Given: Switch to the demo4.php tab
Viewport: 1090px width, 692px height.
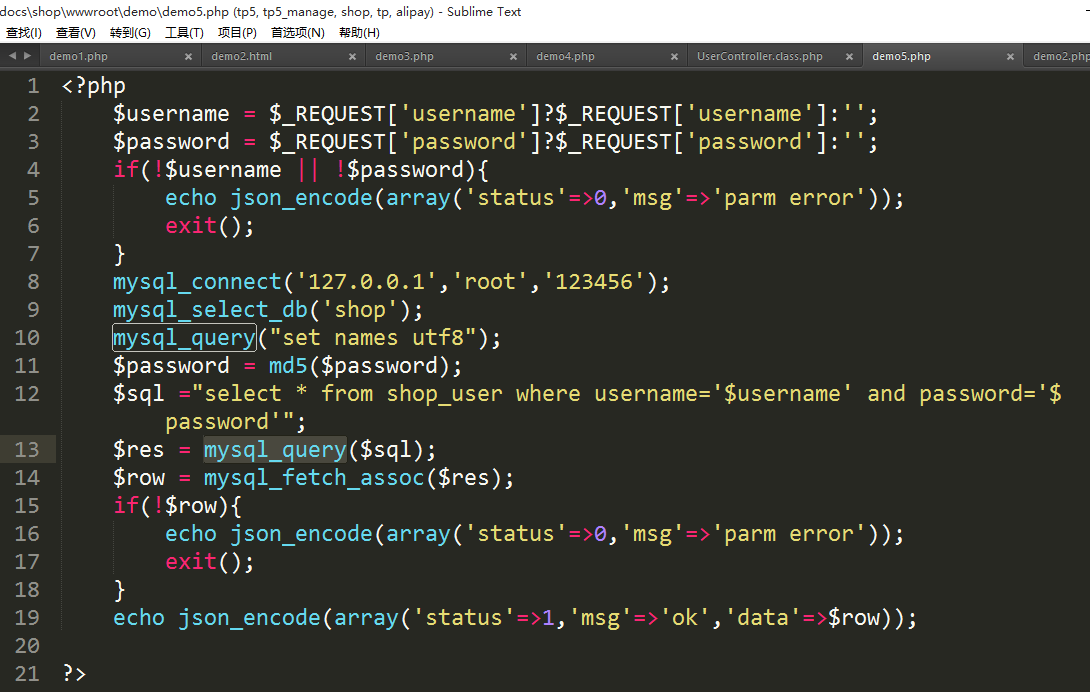Looking at the screenshot, I should (x=565, y=57).
